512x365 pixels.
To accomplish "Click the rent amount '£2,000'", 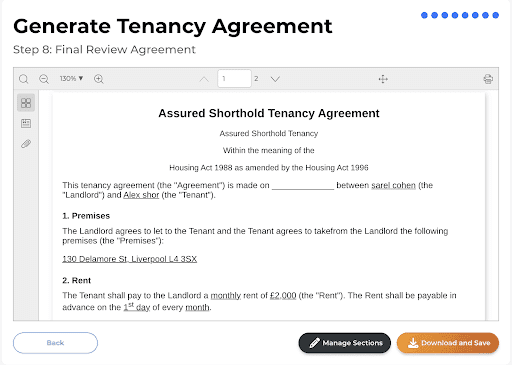I will (283, 296).
